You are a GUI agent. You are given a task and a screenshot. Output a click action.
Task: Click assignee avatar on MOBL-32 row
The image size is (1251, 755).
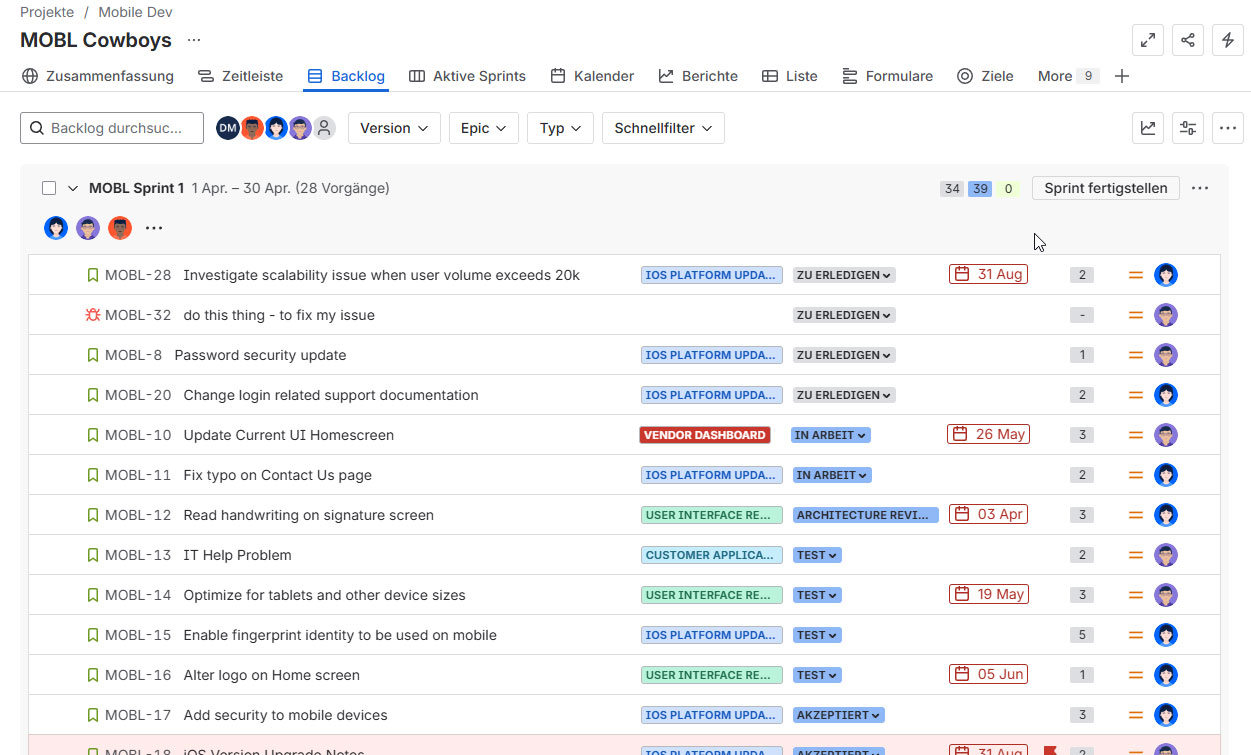point(1166,315)
